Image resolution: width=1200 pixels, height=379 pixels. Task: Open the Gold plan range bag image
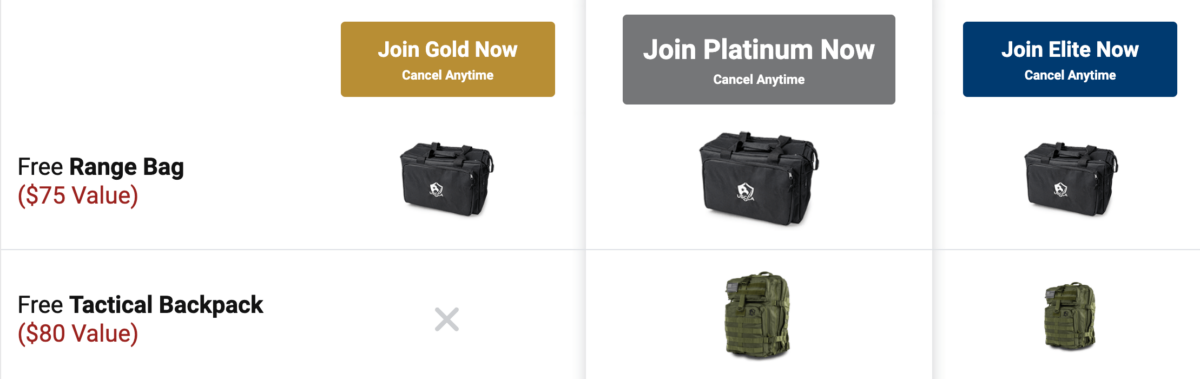tap(447, 177)
